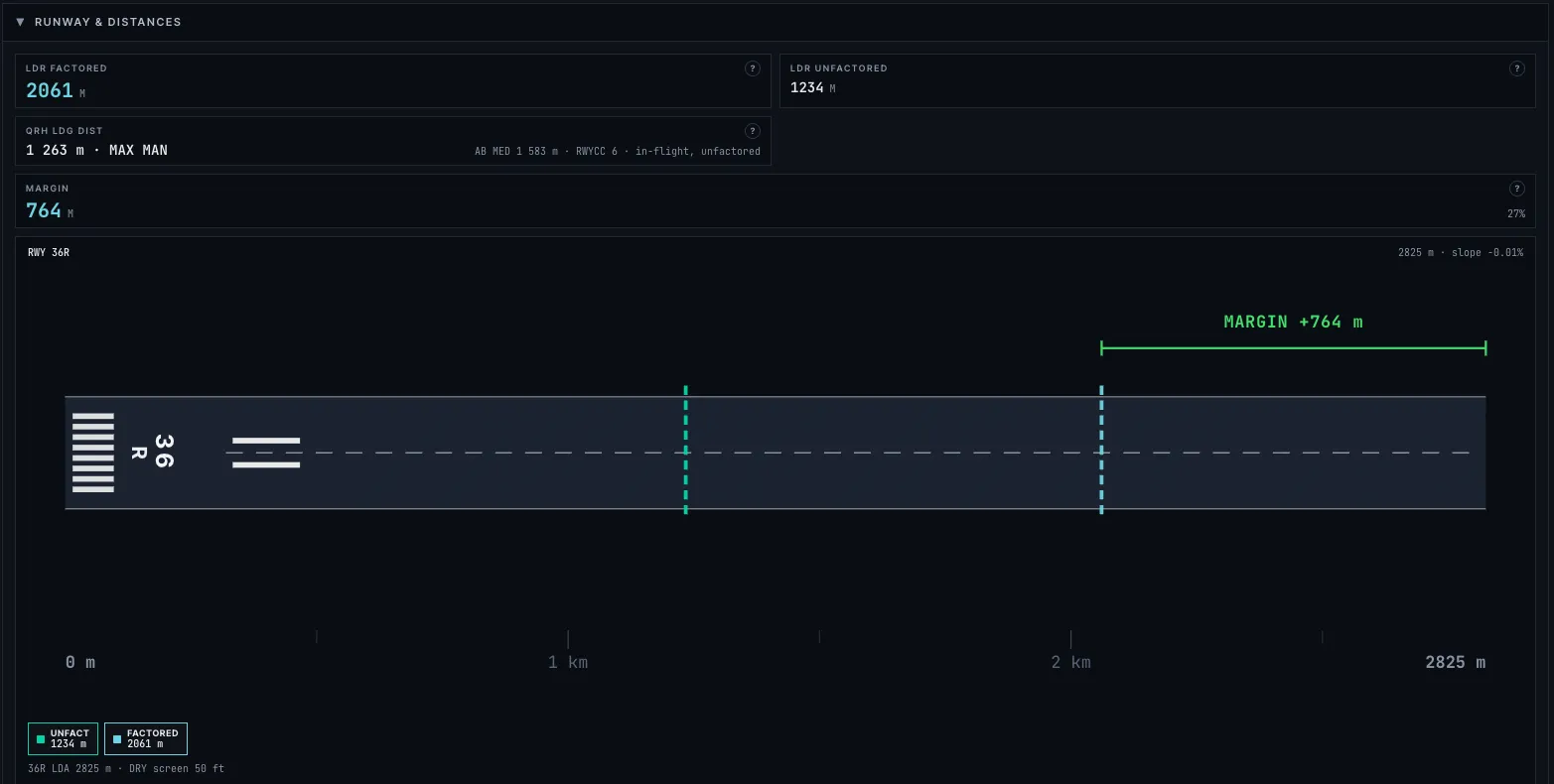Click 'AB MED 1 583 m' note

pyautogui.click(x=517, y=152)
